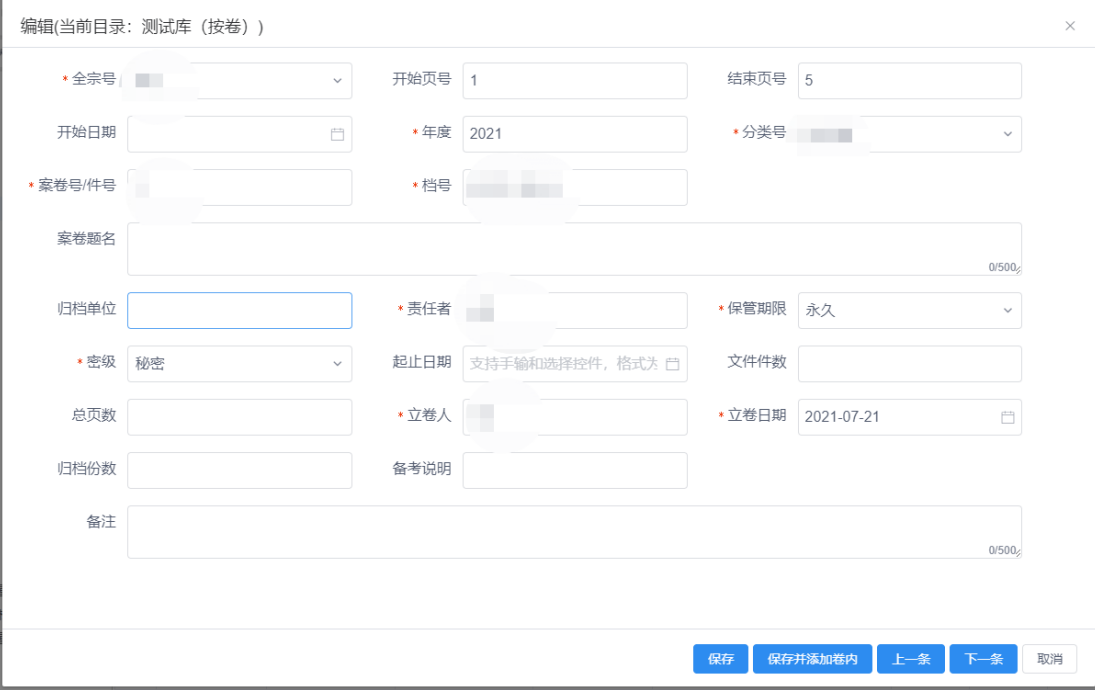Expand the 保管期限 dropdown showing 永久
The height and width of the screenshot is (690, 1095).
pos(1006,311)
